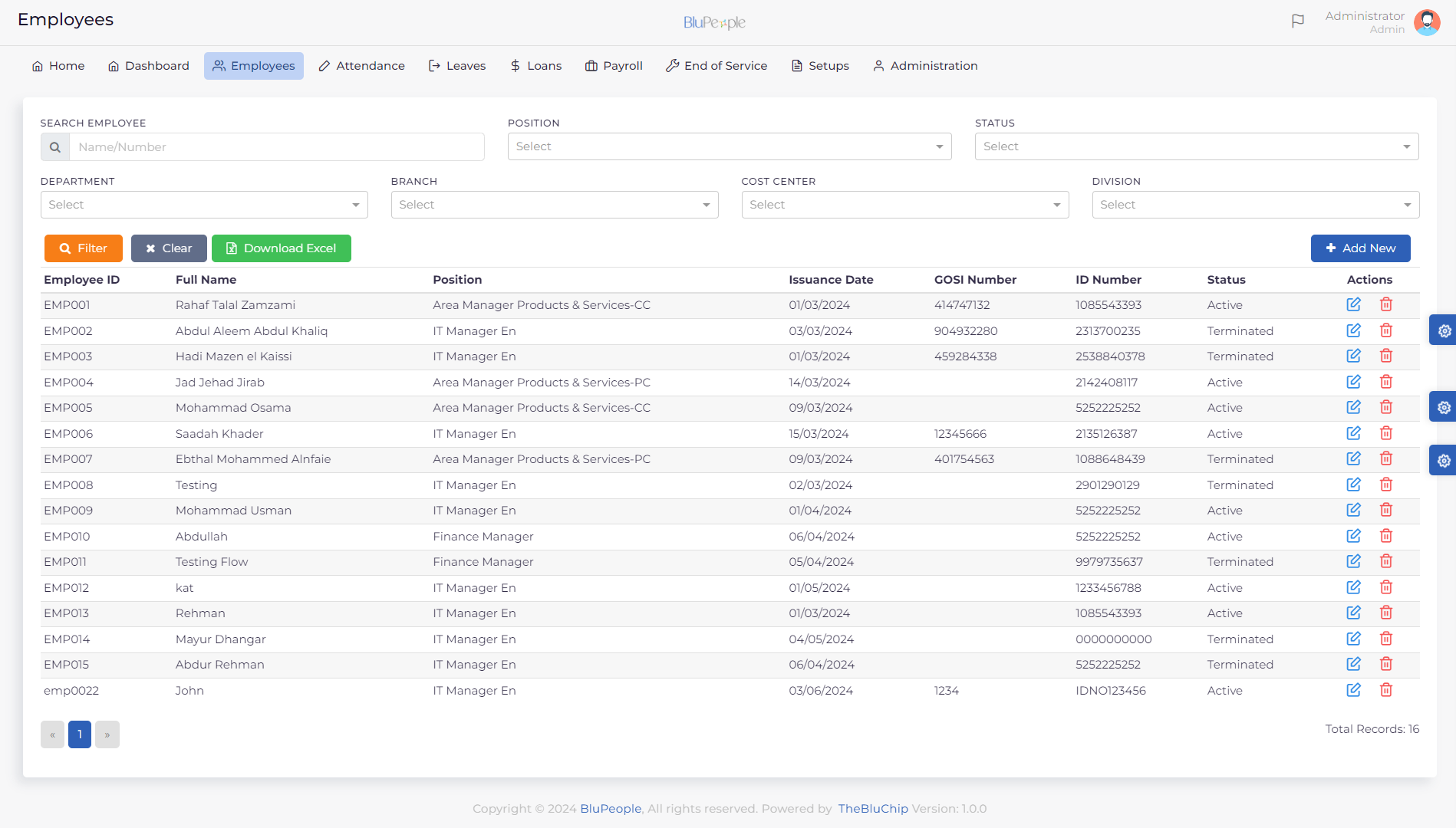Click the topmost floating gear settings icon
Image resolution: width=1456 pixels, height=828 pixels.
(1444, 330)
